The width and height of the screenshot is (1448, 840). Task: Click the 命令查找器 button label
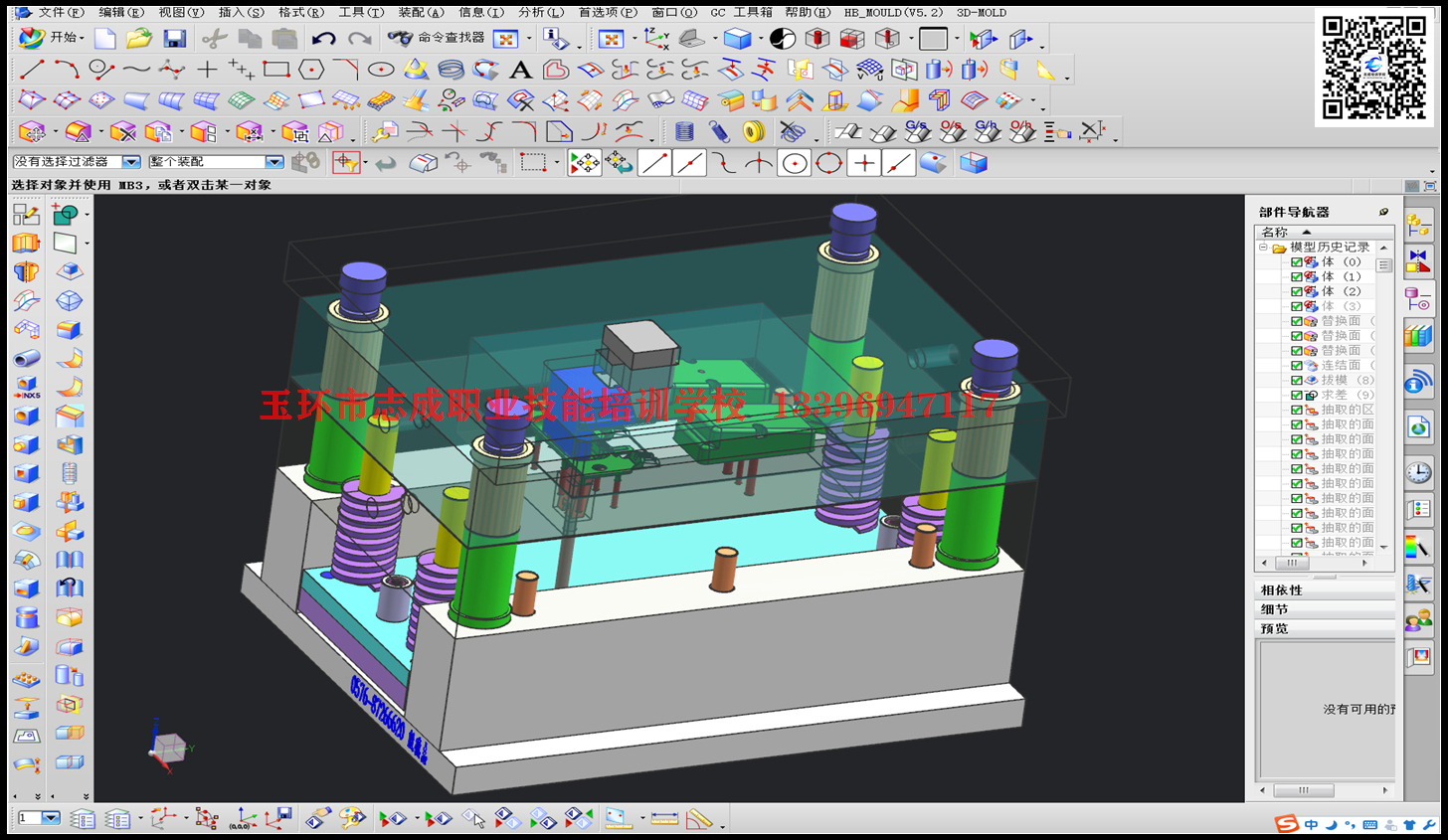tap(452, 38)
